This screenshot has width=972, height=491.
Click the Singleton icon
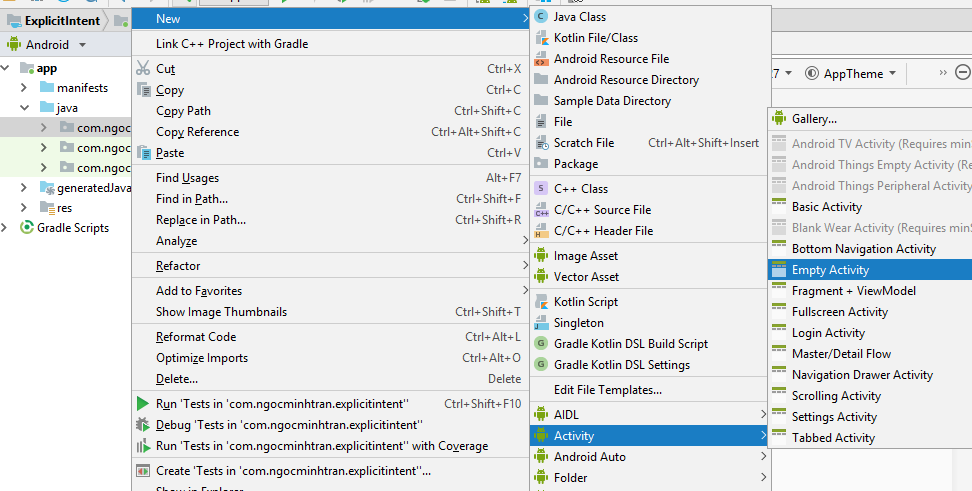(x=541, y=323)
